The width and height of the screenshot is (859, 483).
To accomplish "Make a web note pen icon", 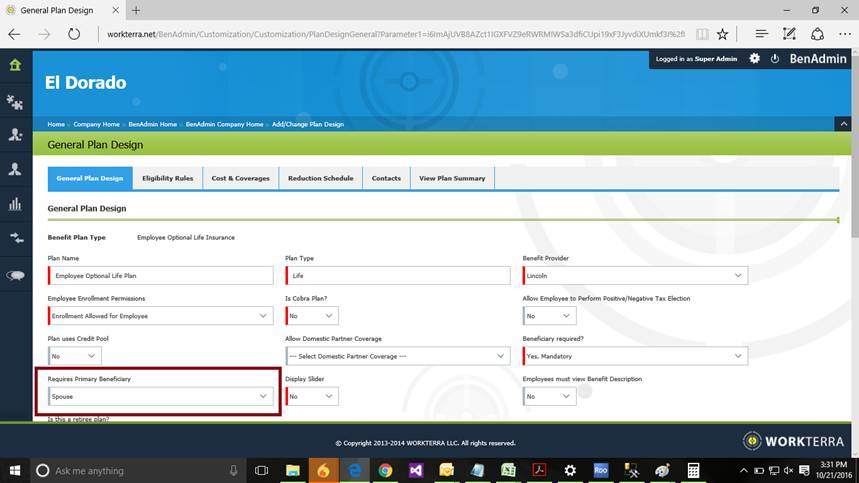I will pos(789,34).
